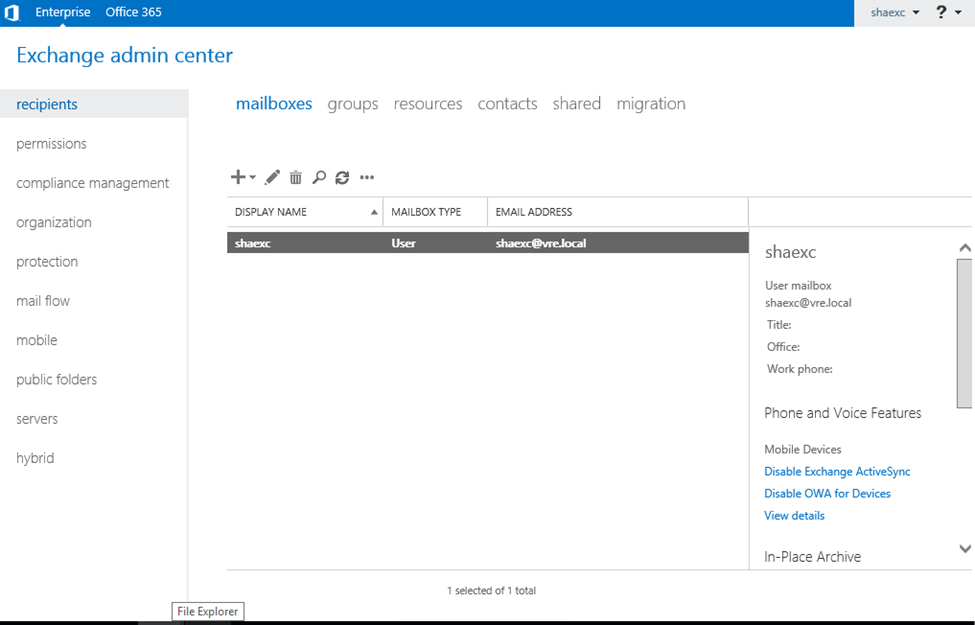
Task: Open the migration tab
Action: [x=651, y=104]
